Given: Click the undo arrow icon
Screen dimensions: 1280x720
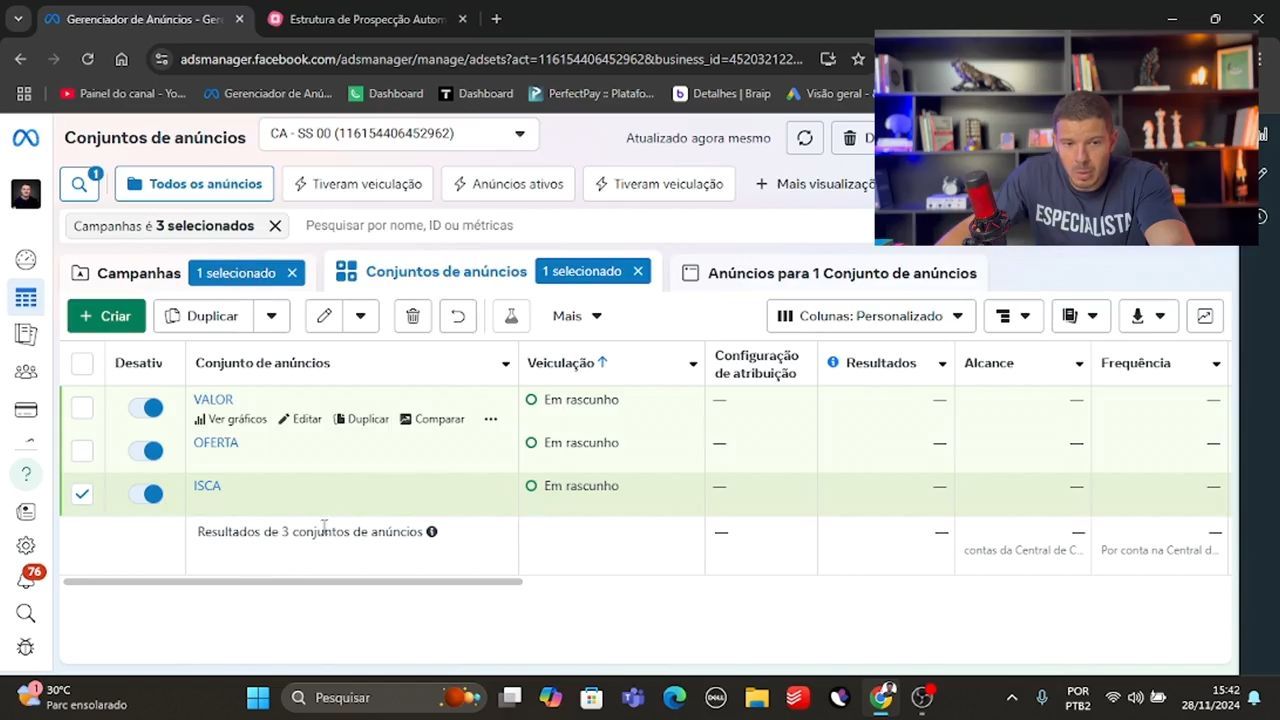Looking at the screenshot, I should [458, 316].
